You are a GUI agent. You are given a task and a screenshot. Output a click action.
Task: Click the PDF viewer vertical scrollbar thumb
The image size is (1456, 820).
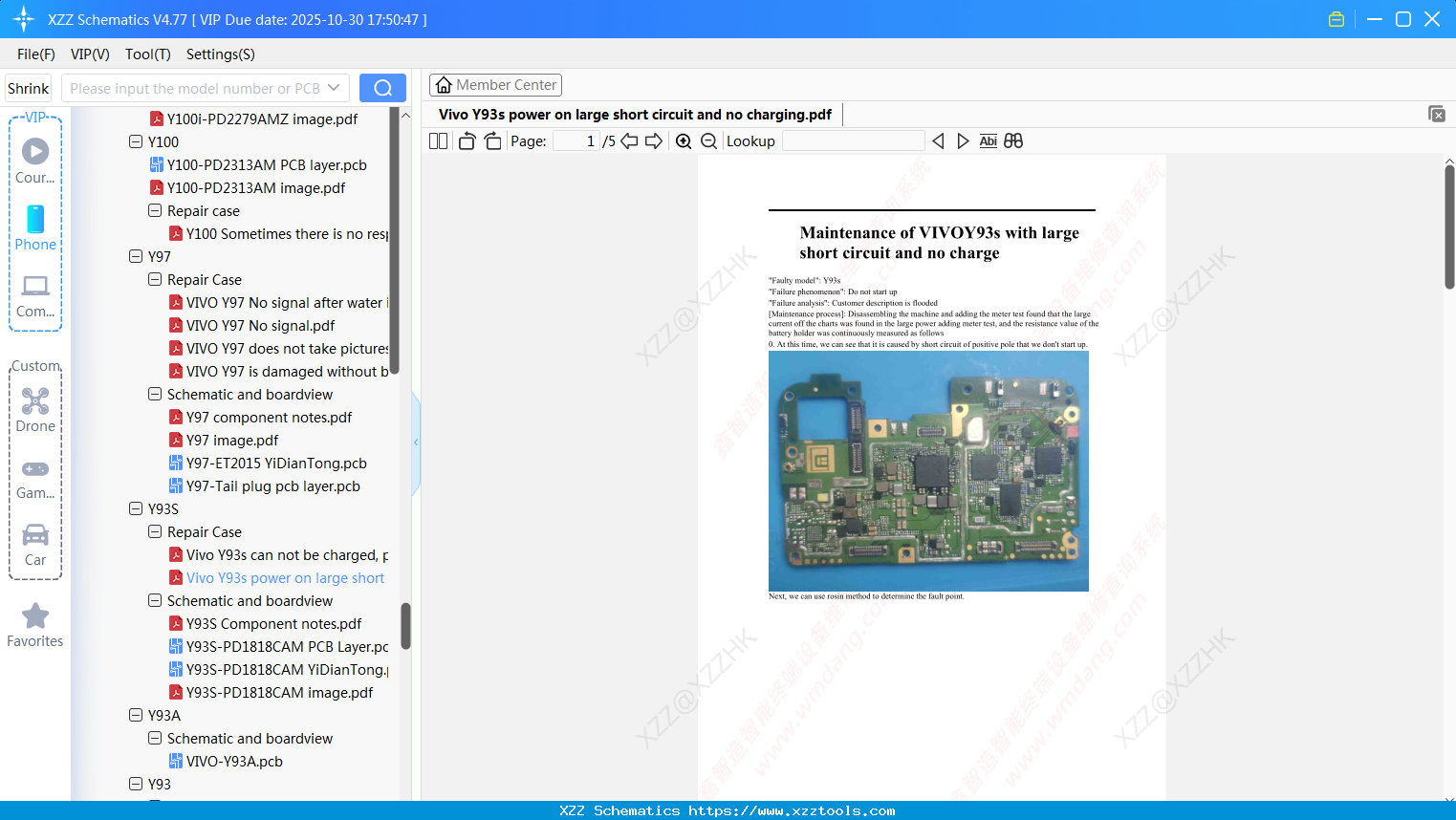[1449, 227]
